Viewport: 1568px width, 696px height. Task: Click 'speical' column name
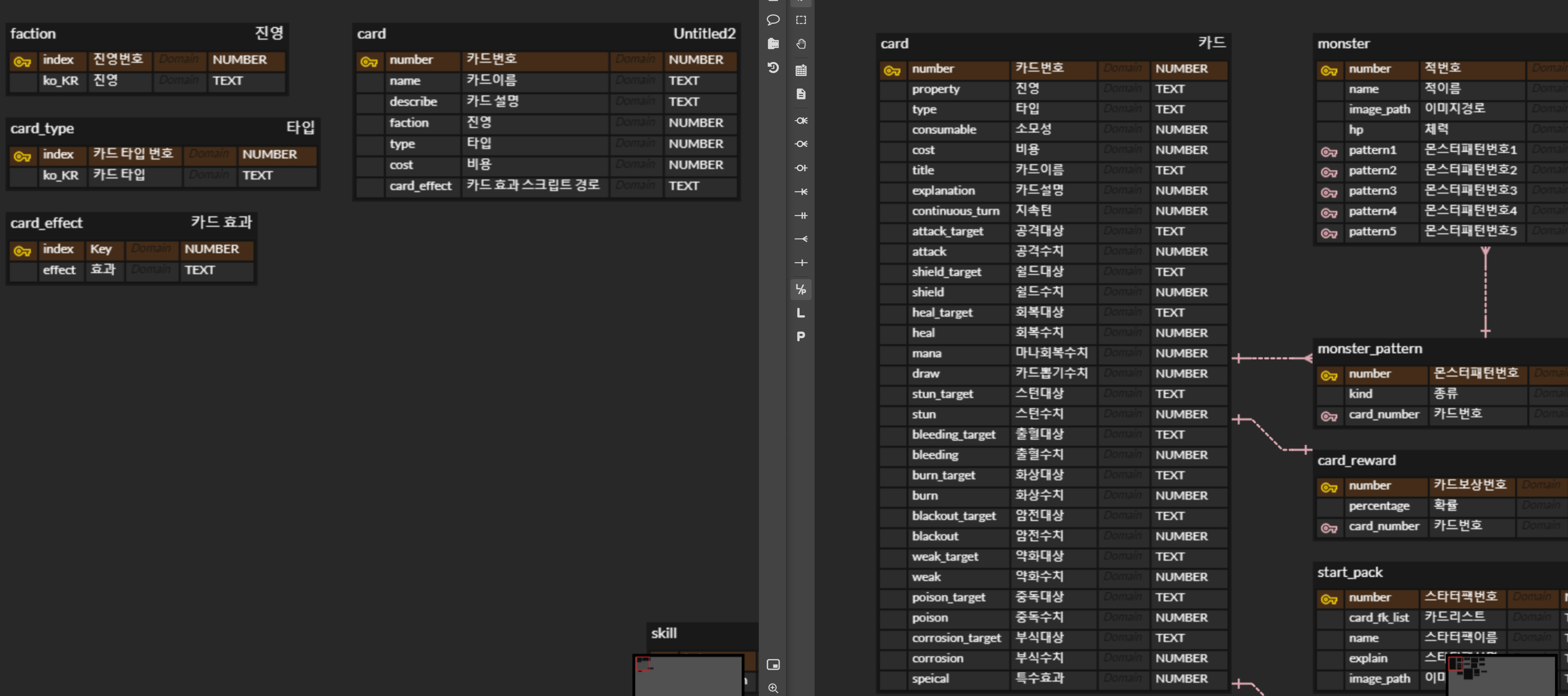coord(930,679)
